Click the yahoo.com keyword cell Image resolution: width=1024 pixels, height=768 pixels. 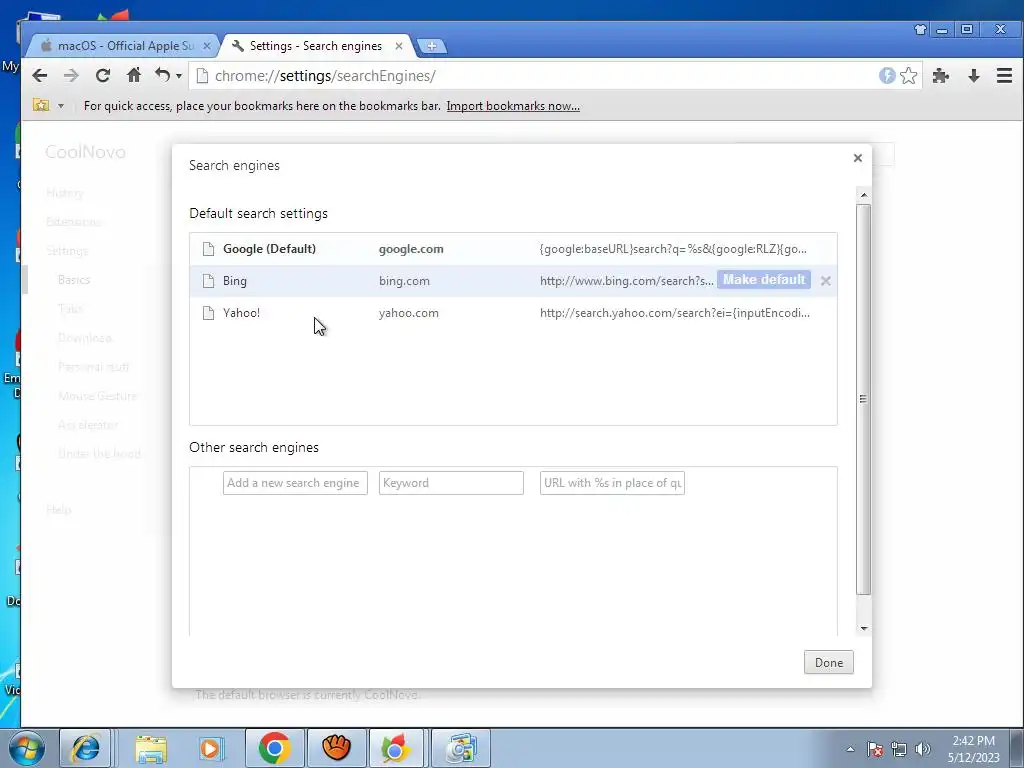tap(408, 313)
